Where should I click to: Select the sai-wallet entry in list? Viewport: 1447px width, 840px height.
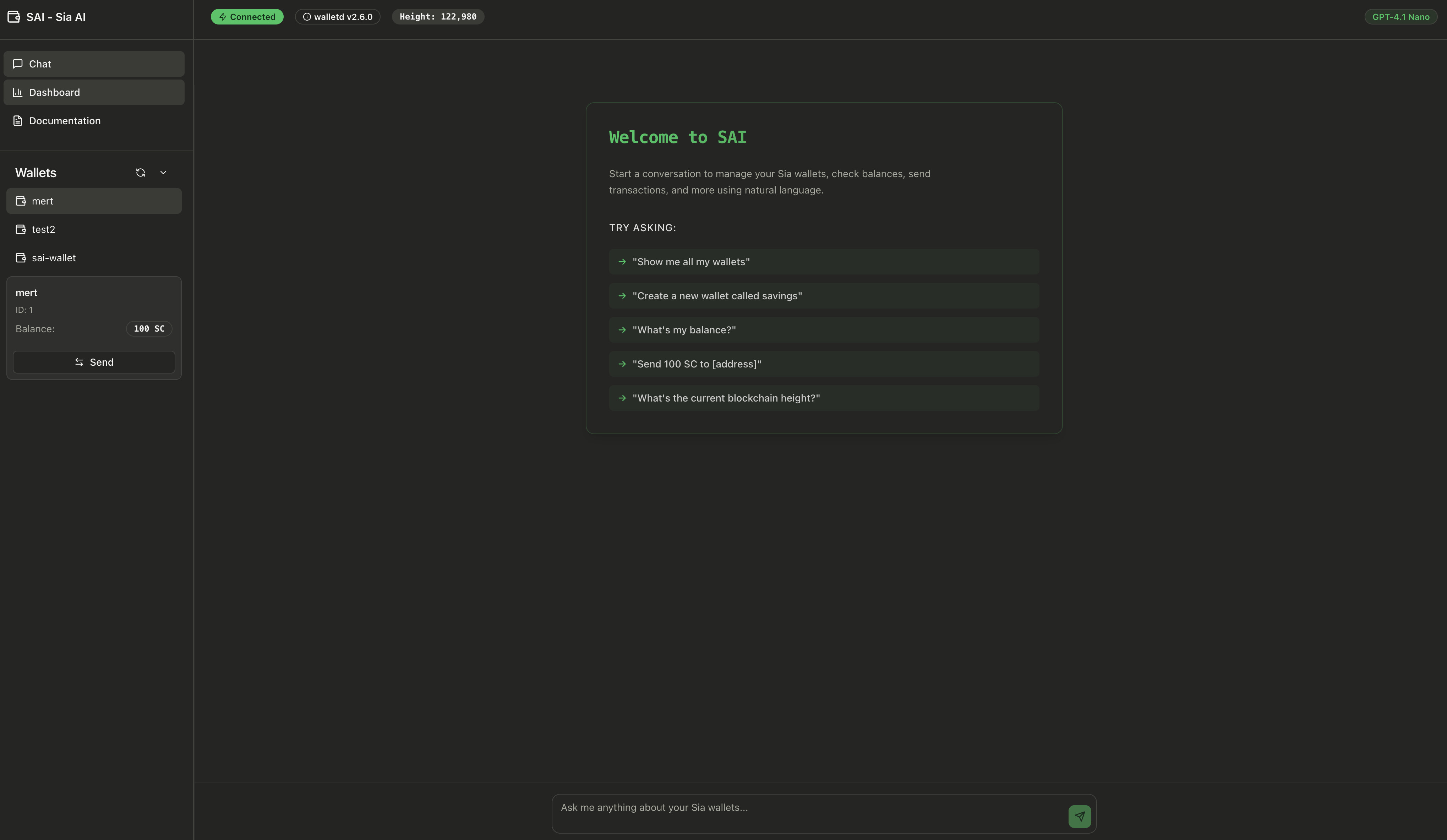click(94, 258)
